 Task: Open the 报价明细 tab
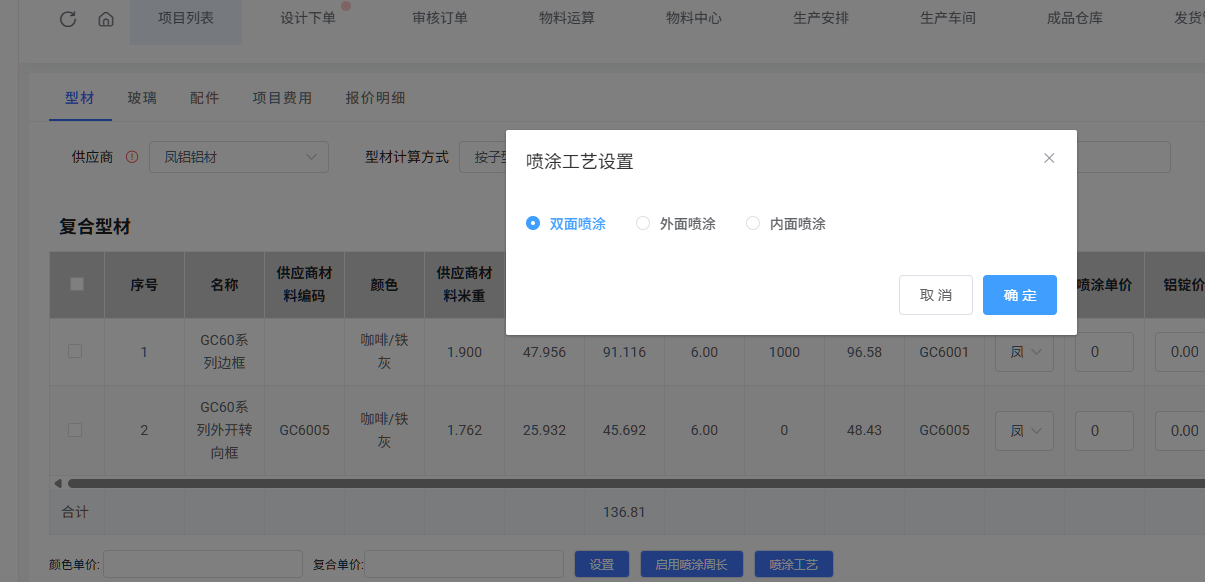(375, 98)
